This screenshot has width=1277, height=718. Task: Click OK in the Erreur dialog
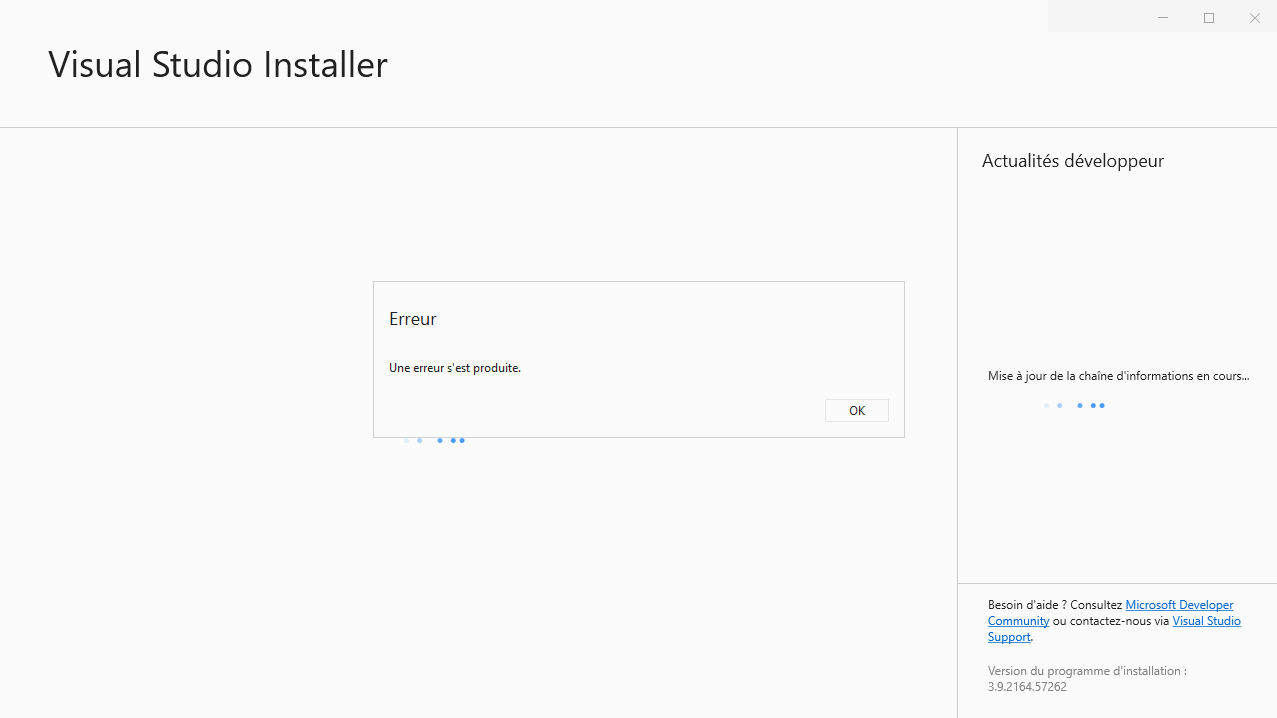click(x=856, y=410)
